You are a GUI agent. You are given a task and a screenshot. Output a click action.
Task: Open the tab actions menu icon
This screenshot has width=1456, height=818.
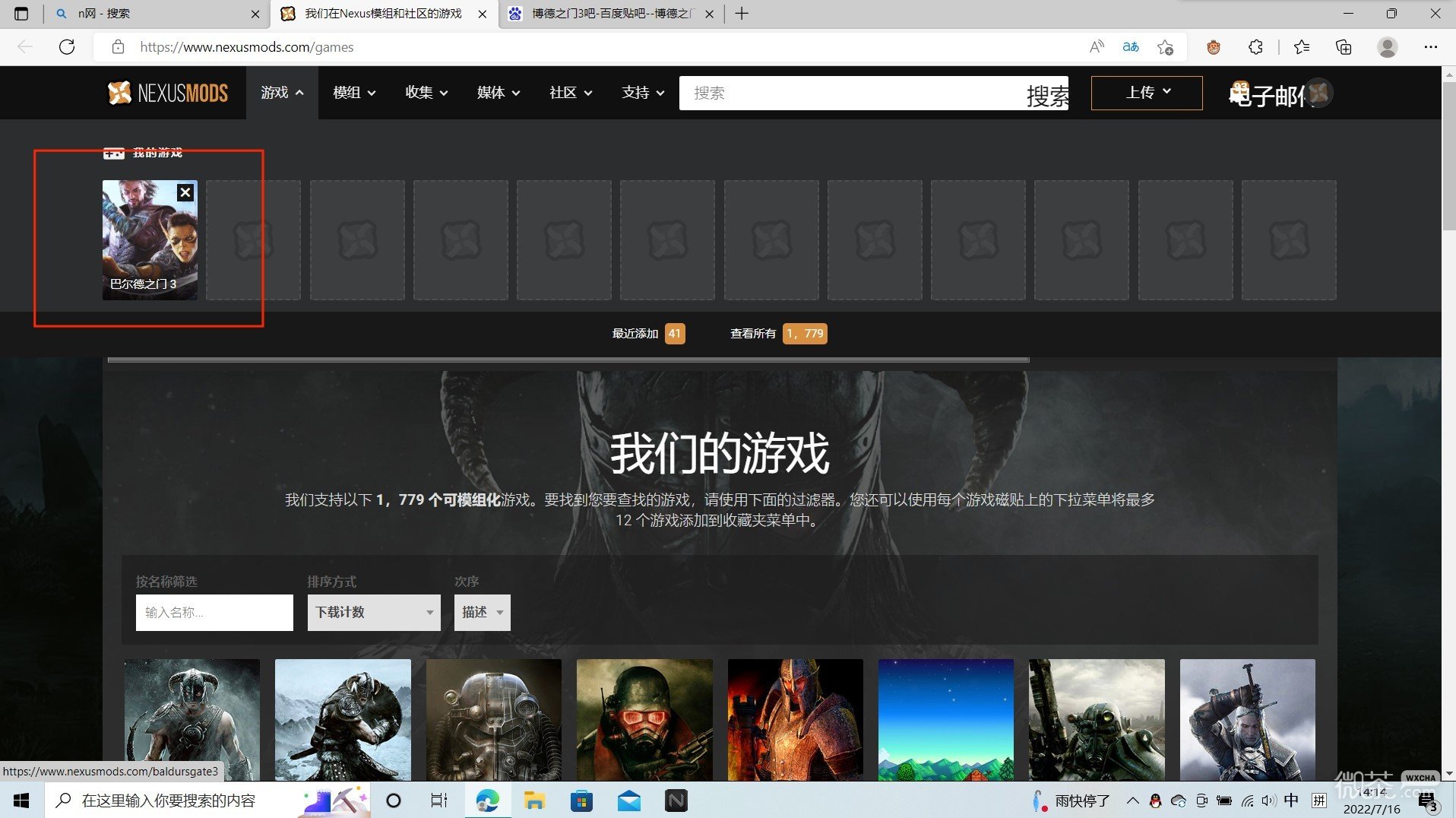pos(21,14)
